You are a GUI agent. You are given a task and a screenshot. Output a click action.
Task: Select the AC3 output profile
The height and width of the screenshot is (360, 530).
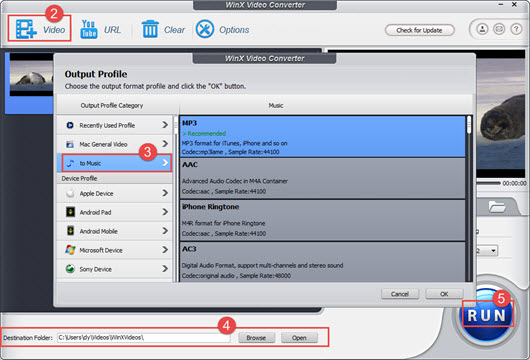tap(322, 262)
